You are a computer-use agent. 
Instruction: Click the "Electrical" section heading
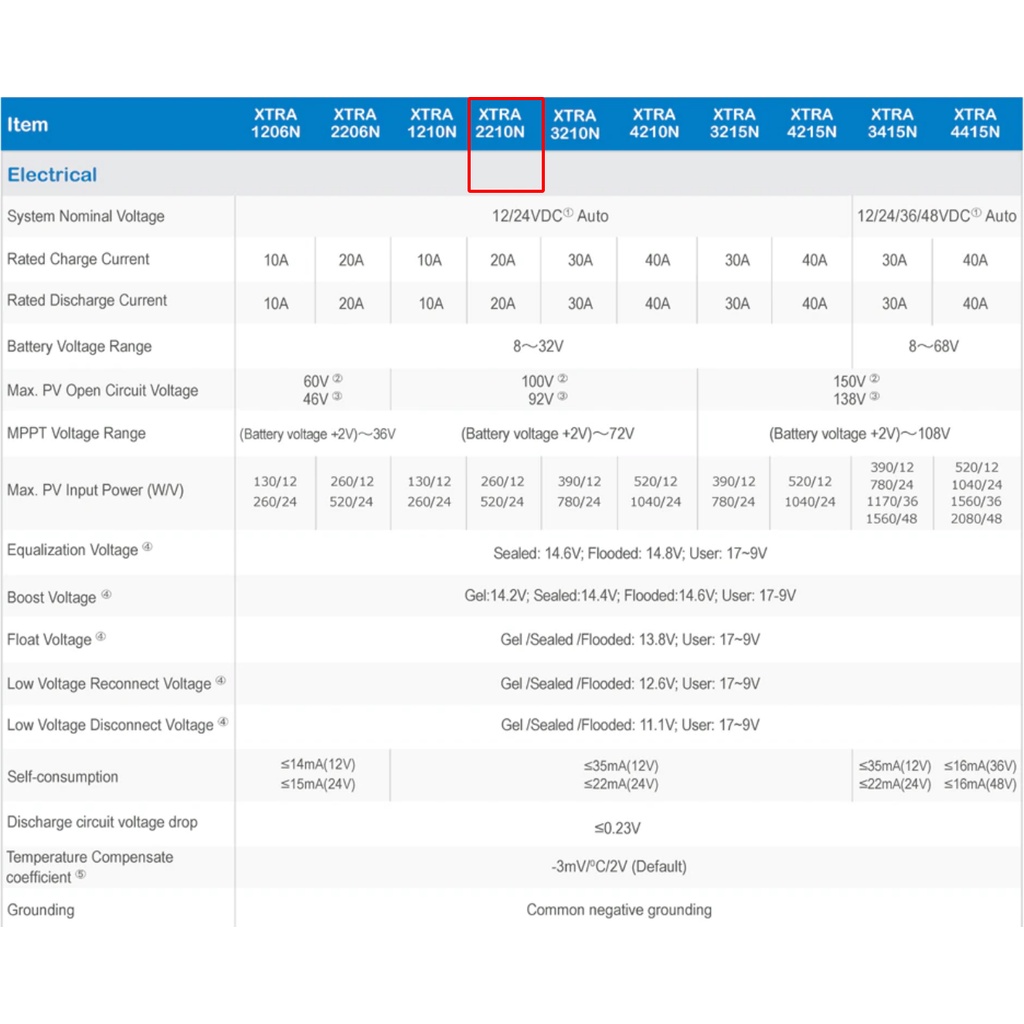tap(52, 174)
